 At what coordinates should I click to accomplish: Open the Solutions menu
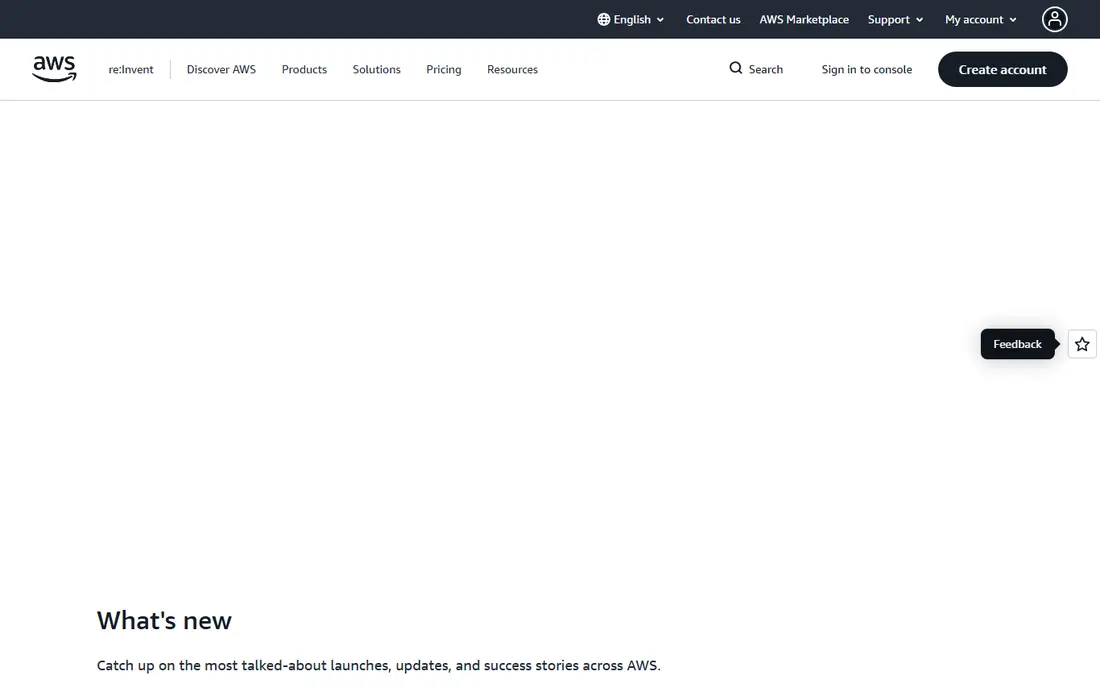click(x=377, y=69)
